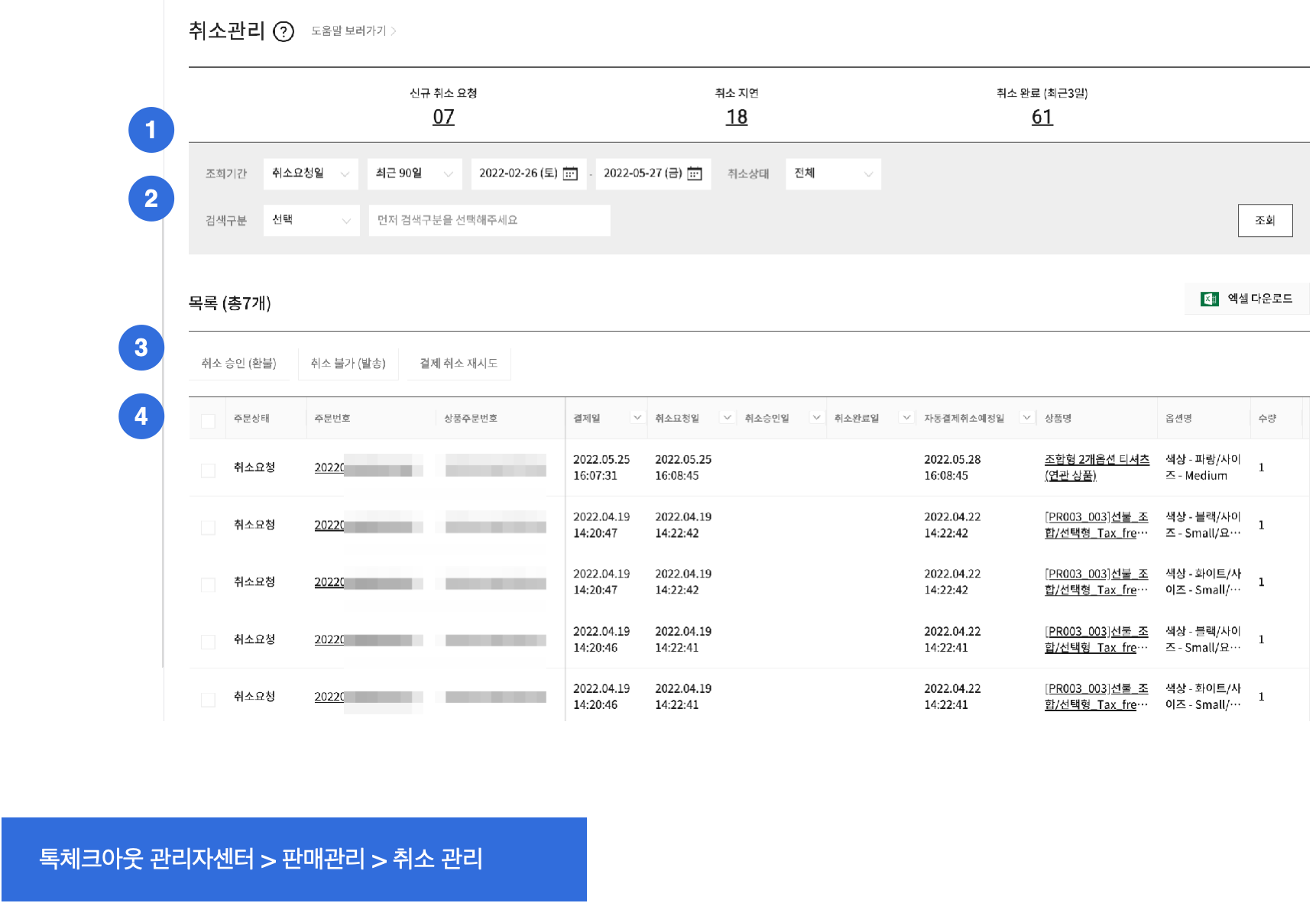Open the 도움말 보러가기 link
Image resolution: width=1316 pixels, height=903 pixels.
tap(353, 31)
